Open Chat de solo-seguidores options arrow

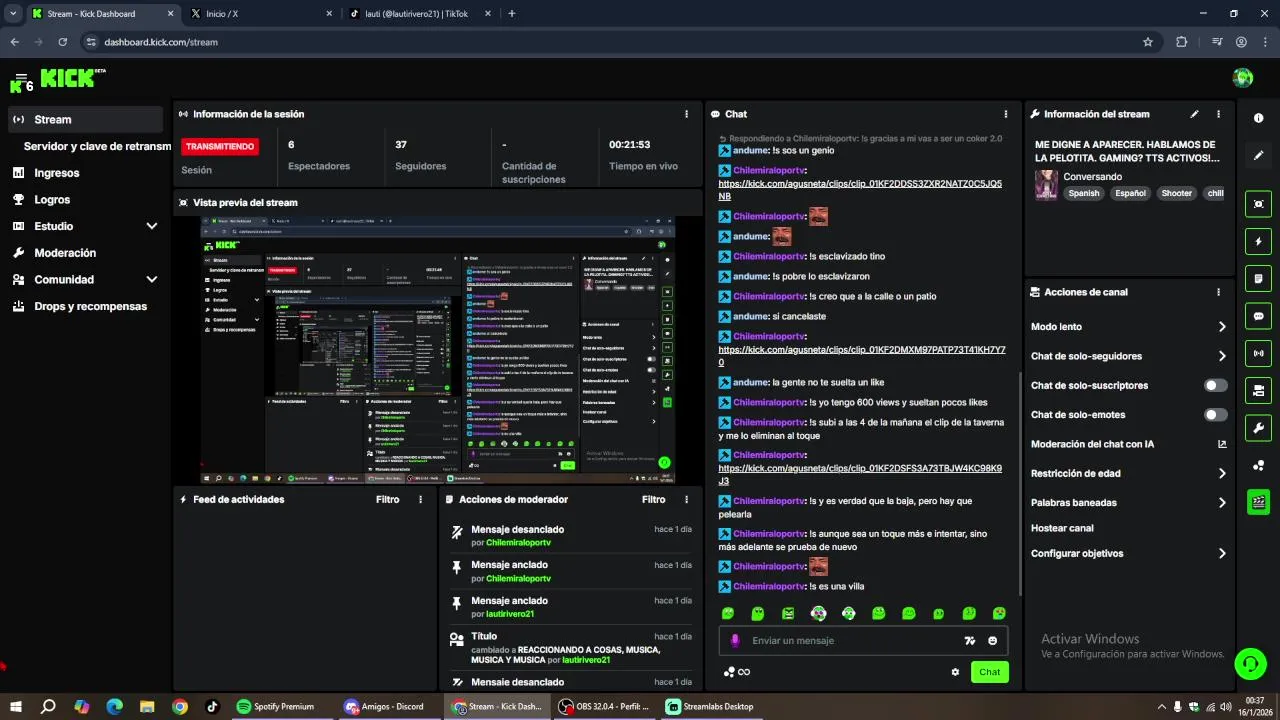click(1222, 356)
